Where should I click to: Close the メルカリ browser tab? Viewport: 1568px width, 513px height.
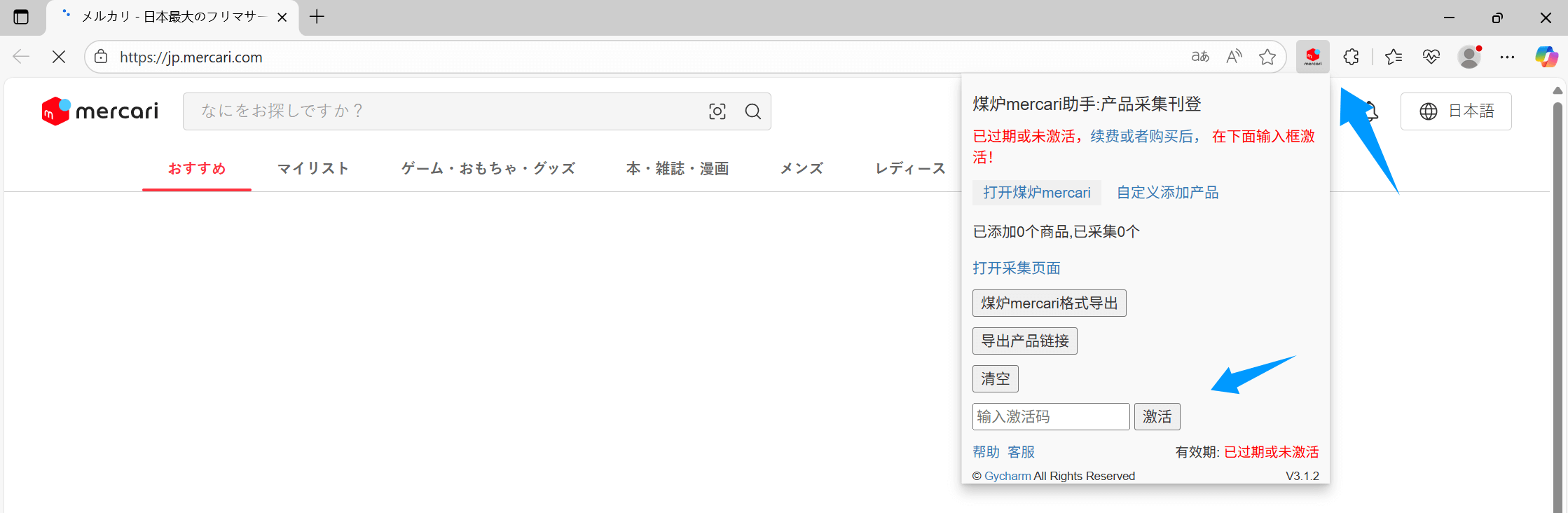coord(282,18)
